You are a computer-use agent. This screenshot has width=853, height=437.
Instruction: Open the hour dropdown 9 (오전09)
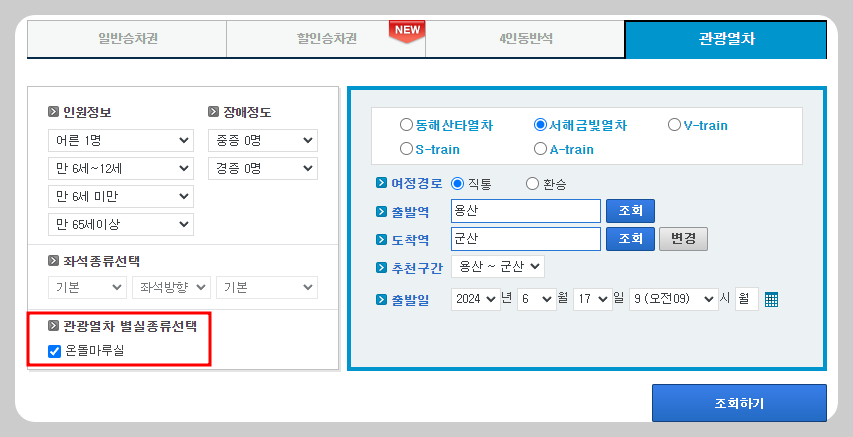coord(673,299)
